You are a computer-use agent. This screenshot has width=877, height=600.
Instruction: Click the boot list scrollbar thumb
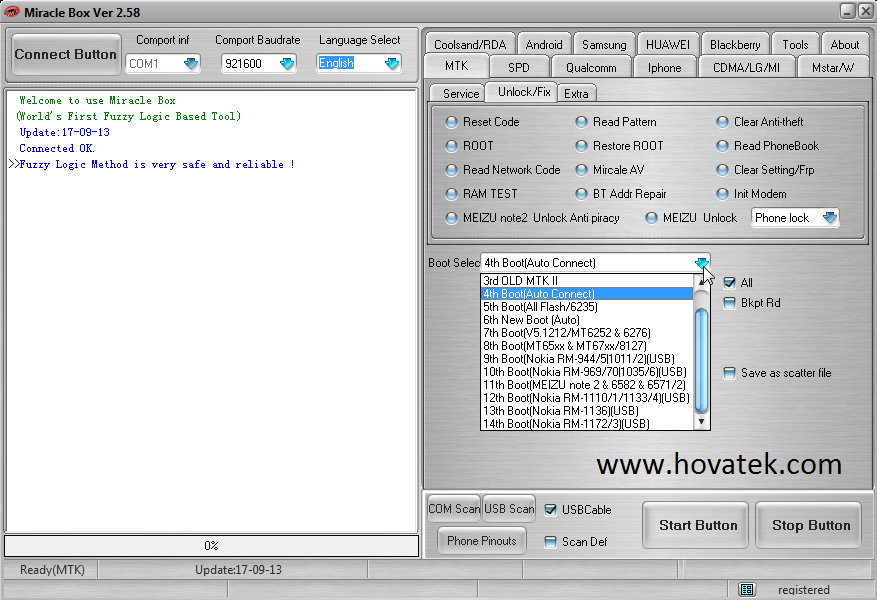[701, 361]
